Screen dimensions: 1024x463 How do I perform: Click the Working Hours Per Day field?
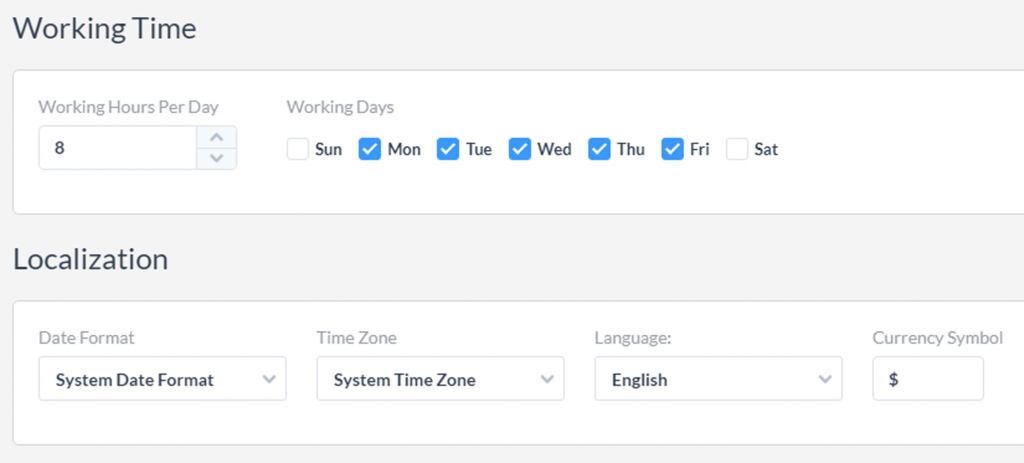click(x=118, y=148)
